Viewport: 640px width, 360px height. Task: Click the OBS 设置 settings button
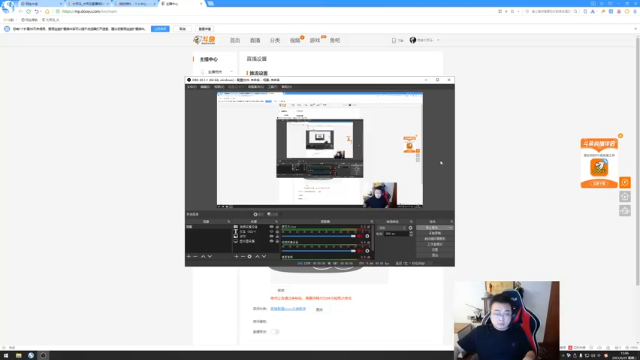pyautogui.click(x=435, y=249)
